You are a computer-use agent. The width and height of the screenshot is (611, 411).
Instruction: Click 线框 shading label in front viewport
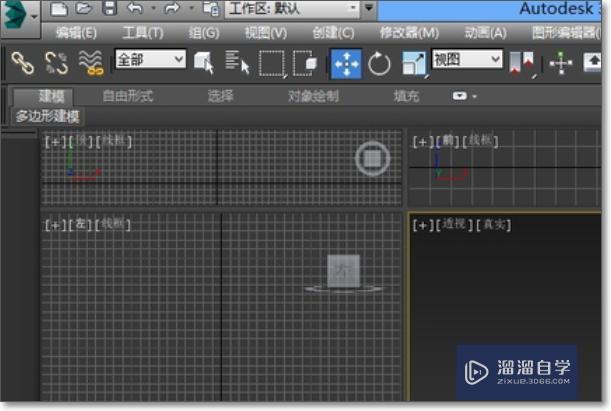pos(480,141)
